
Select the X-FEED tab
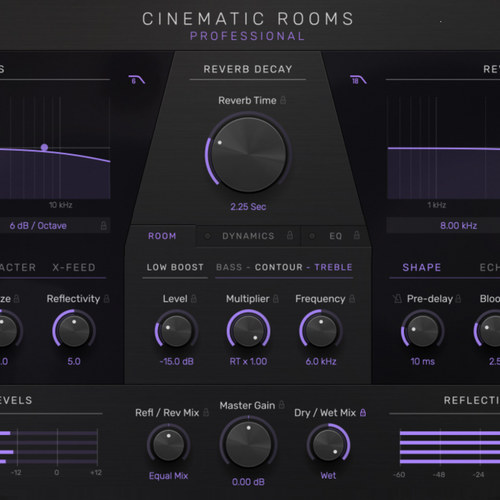coord(74,267)
